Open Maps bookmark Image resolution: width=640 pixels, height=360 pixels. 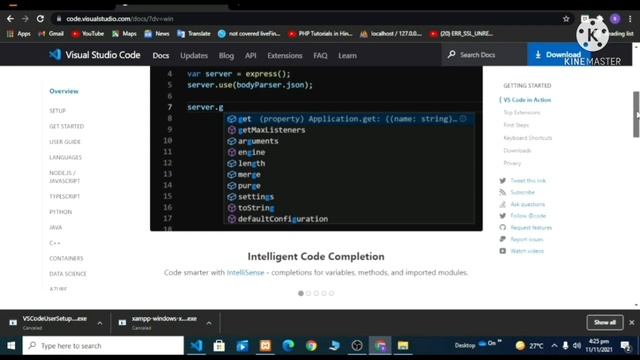[124, 34]
